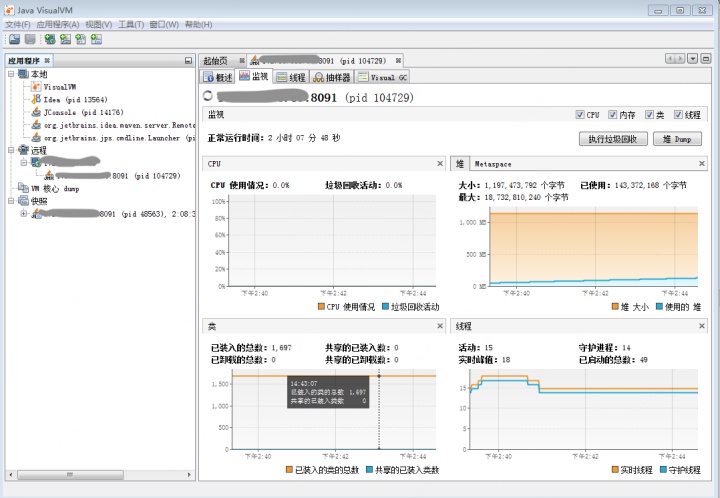Viewport: 720px width, 498px height.
Task: Collapse the 快照 tree node
Action: [11, 201]
